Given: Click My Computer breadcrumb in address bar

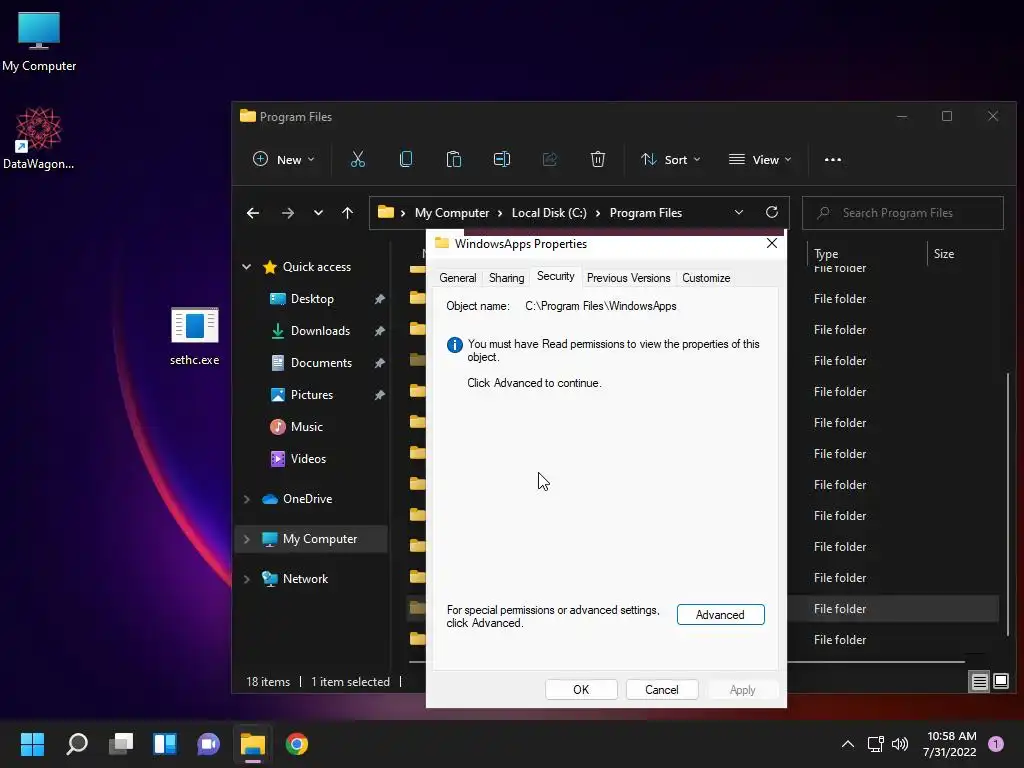Looking at the screenshot, I should 452,213.
